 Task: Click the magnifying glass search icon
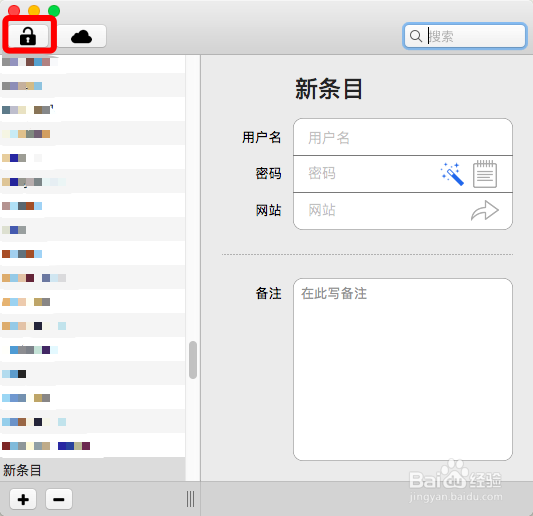[415, 36]
